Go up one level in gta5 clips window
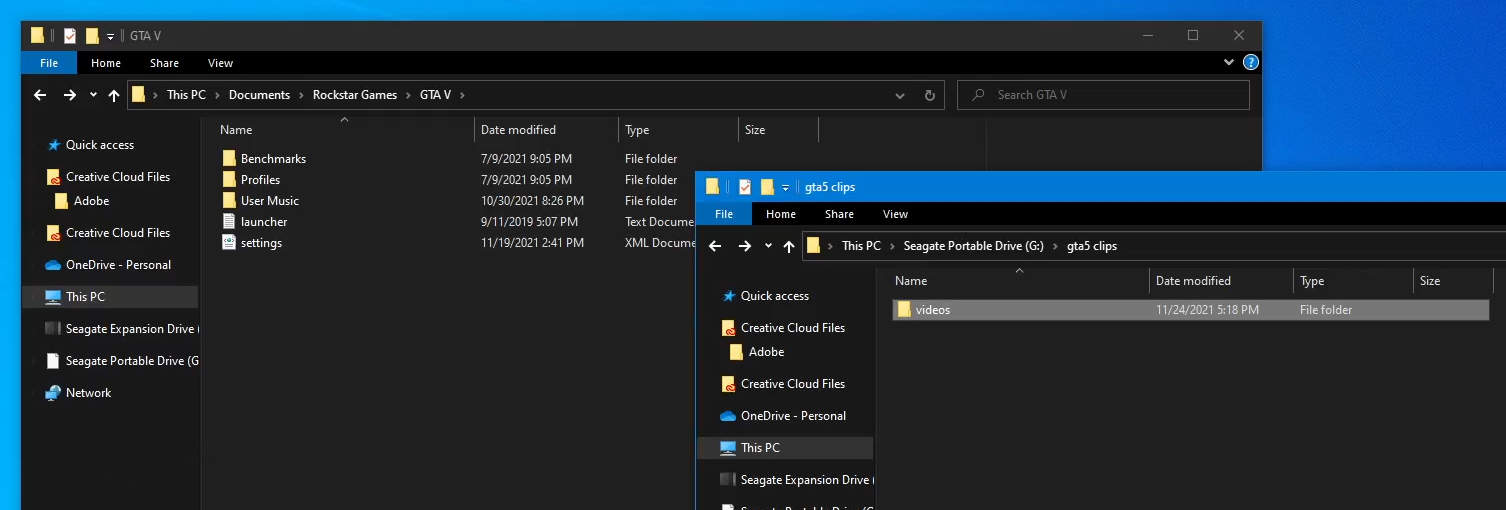This screenshot has height=510, width=1506. coord(789,246)
